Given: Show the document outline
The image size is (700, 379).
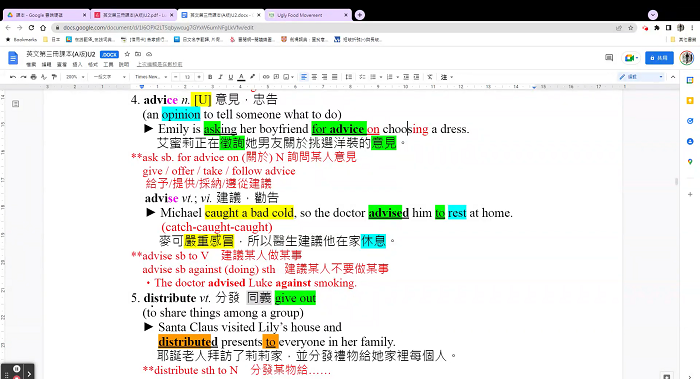Looking at the screenshot, I should click(x=16, y=104).
